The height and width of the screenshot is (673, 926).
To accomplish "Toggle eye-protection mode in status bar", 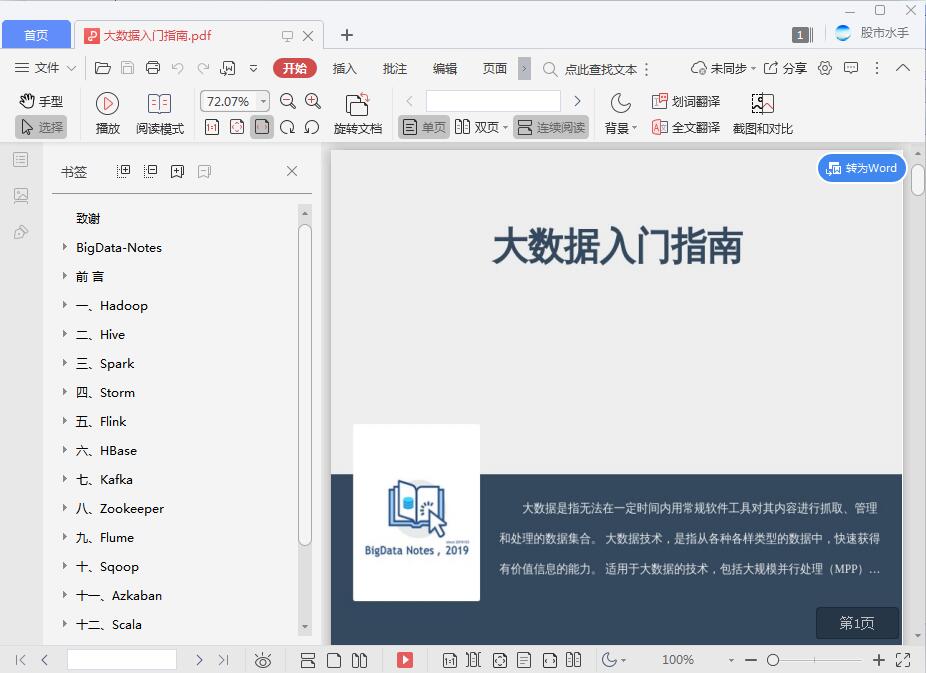I will pos(263,660).
